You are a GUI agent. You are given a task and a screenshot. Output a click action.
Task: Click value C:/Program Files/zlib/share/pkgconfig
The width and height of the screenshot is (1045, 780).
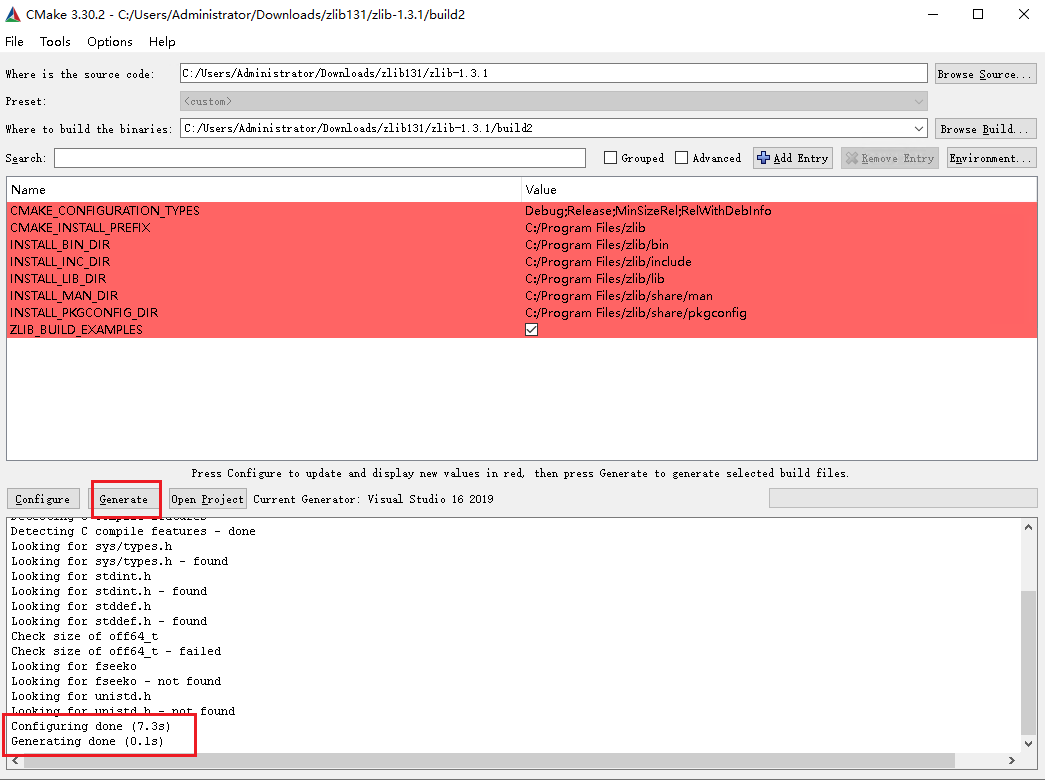coord(636,313)
